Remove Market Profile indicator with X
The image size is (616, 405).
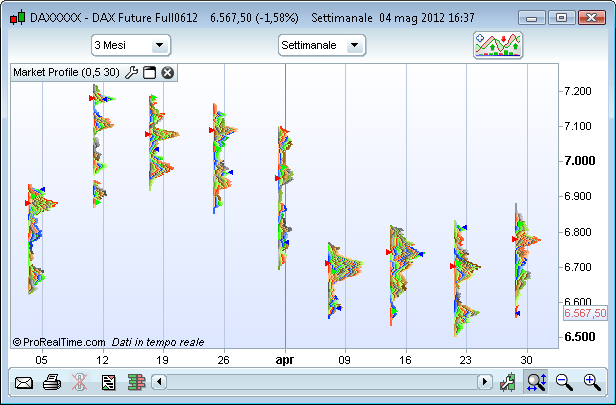[x=168, y=73]
